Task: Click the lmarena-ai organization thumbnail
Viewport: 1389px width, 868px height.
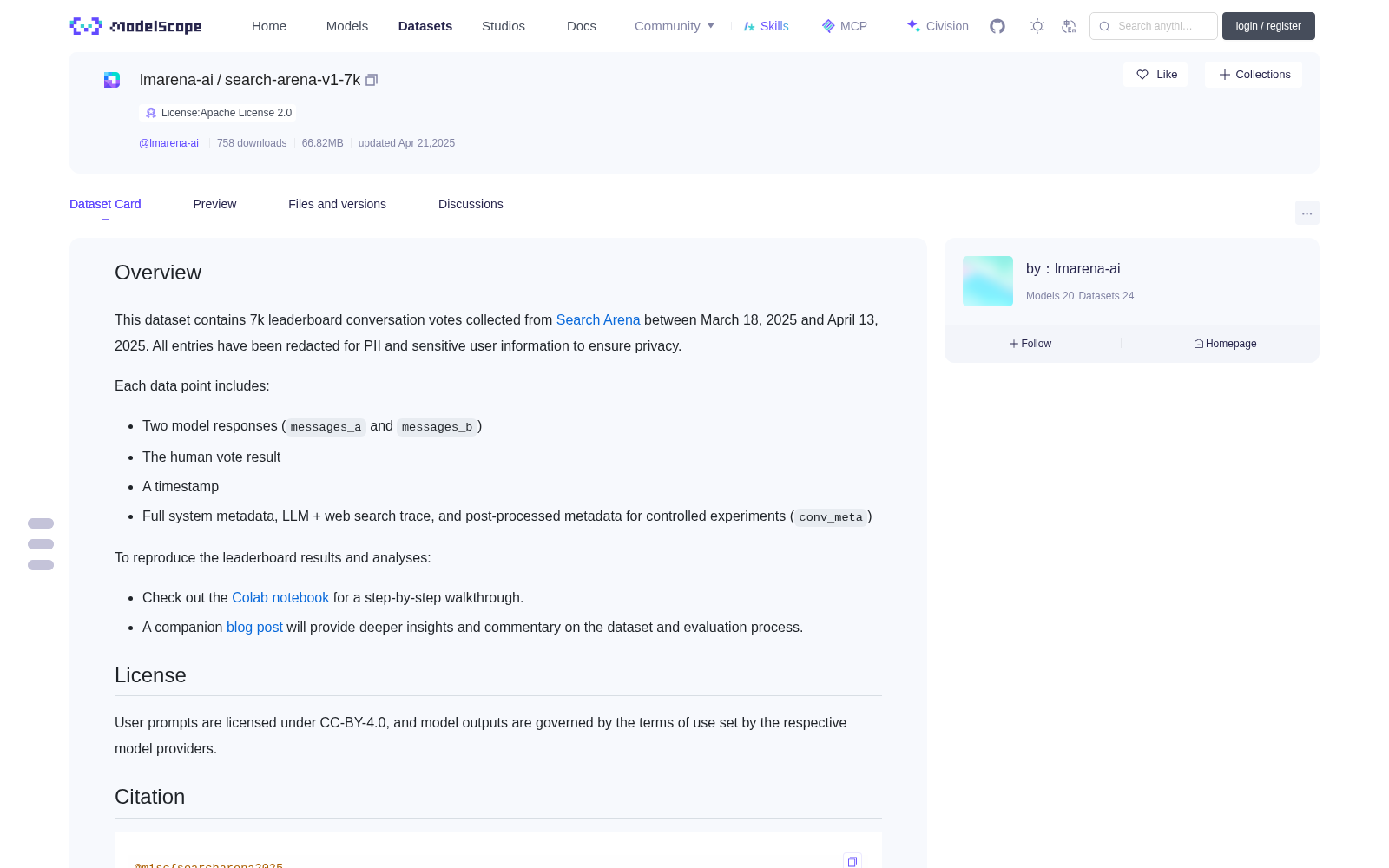Action: (988, 281)
